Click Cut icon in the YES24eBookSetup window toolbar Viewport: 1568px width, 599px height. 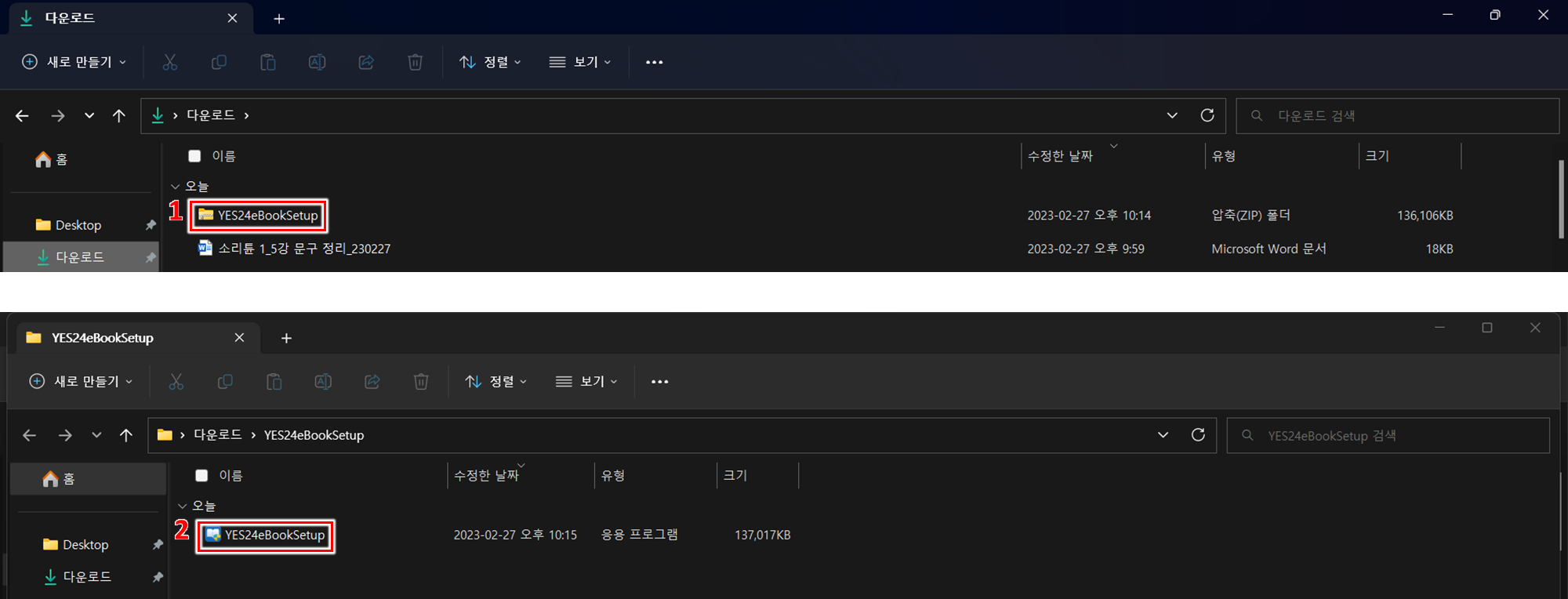[176, 382]
